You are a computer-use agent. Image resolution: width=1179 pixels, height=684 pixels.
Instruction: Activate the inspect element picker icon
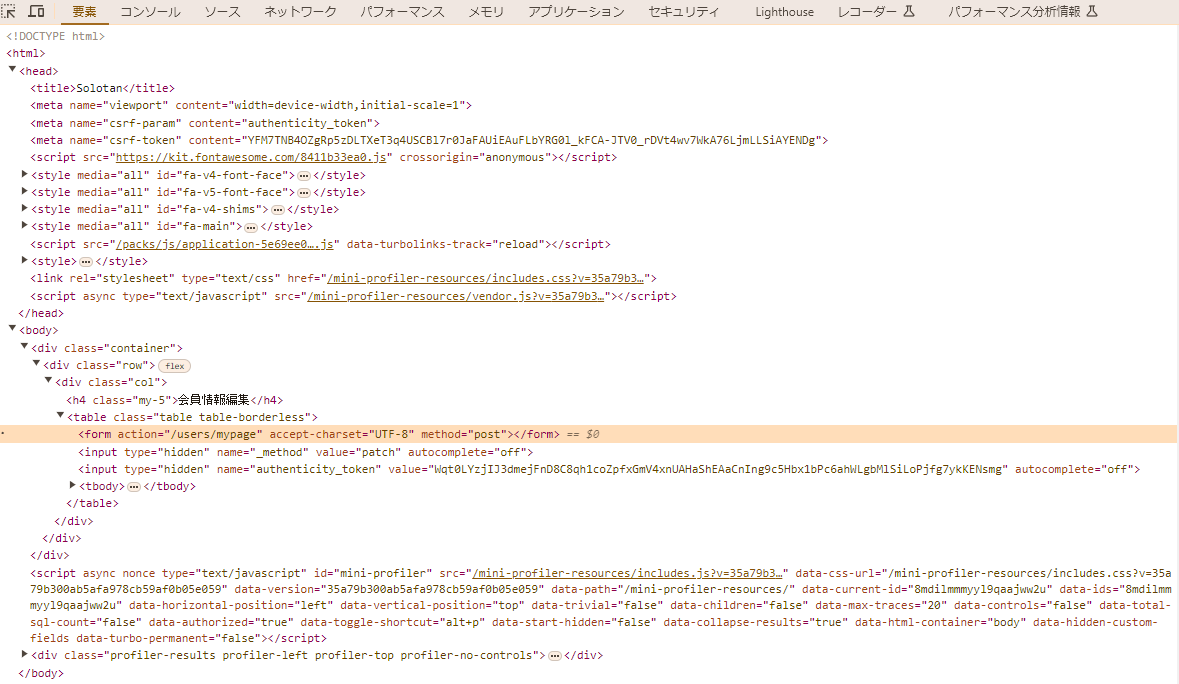(x=9, y=11)
